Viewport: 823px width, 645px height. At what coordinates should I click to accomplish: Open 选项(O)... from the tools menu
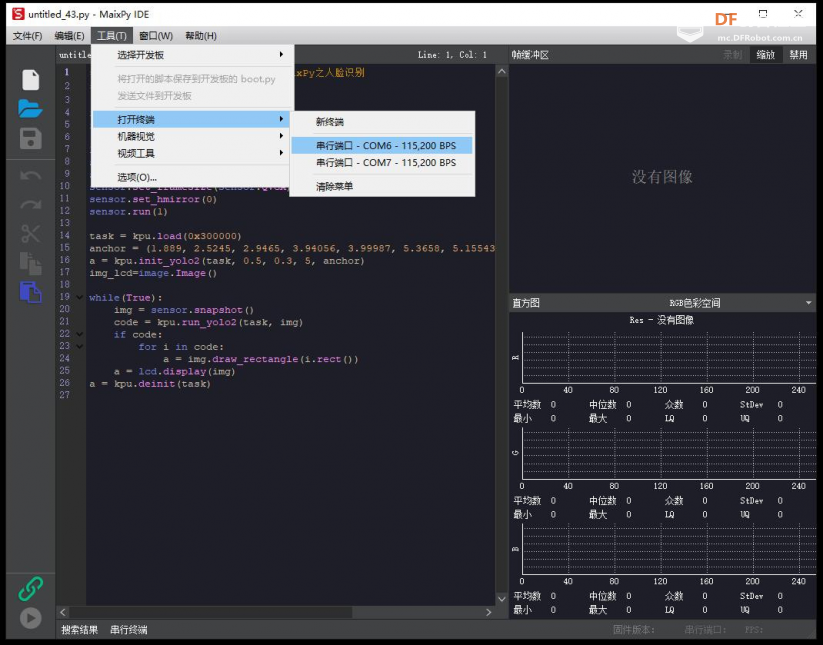pyautogui.click(x=192, y=177)
